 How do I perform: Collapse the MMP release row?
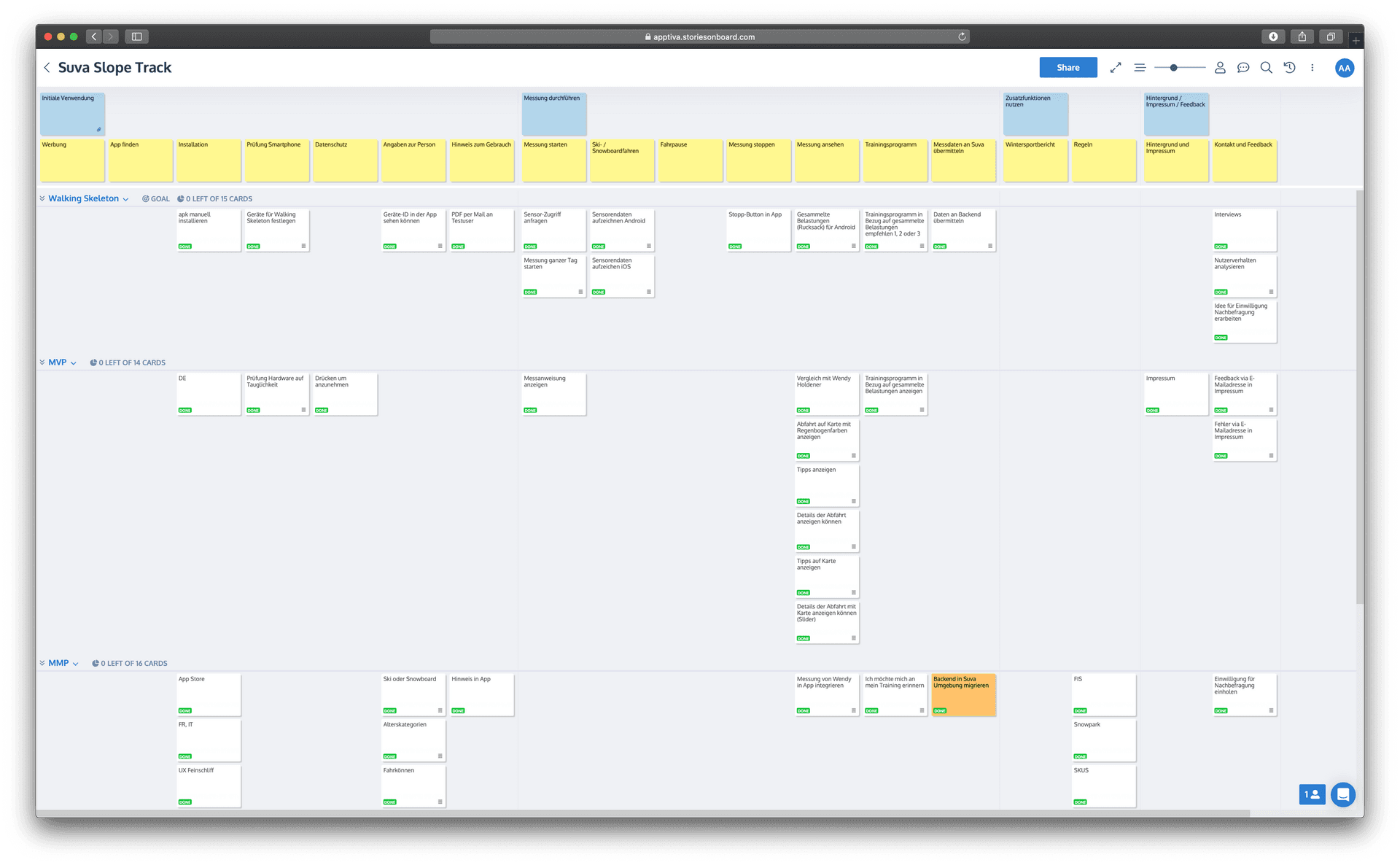point(42,663)
